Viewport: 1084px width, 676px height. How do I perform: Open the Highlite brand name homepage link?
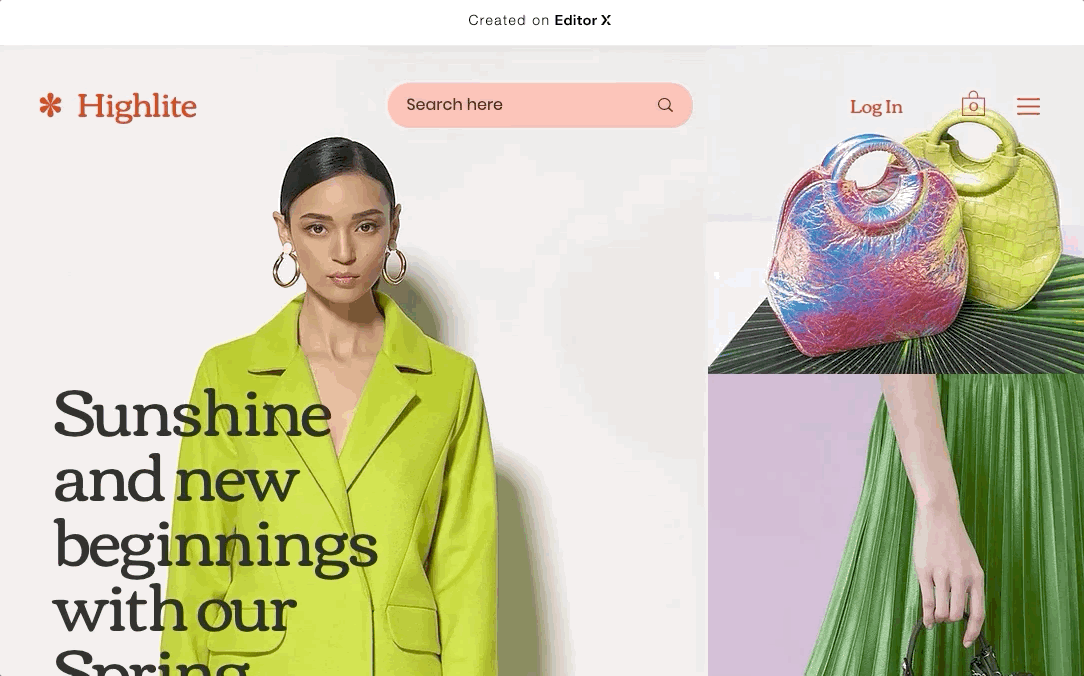137,106
